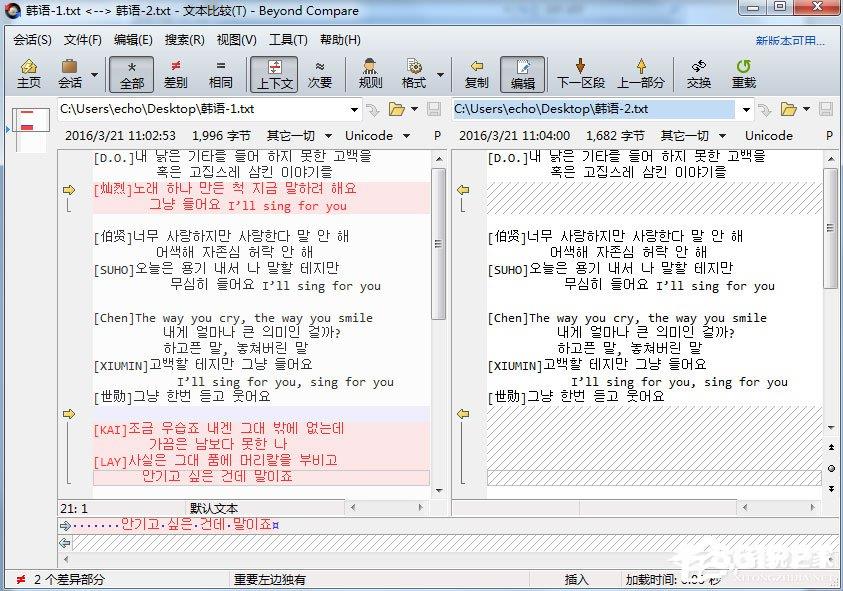Jump to 上一部分 previous section
843x591 pixels.
tap(641, 74)
